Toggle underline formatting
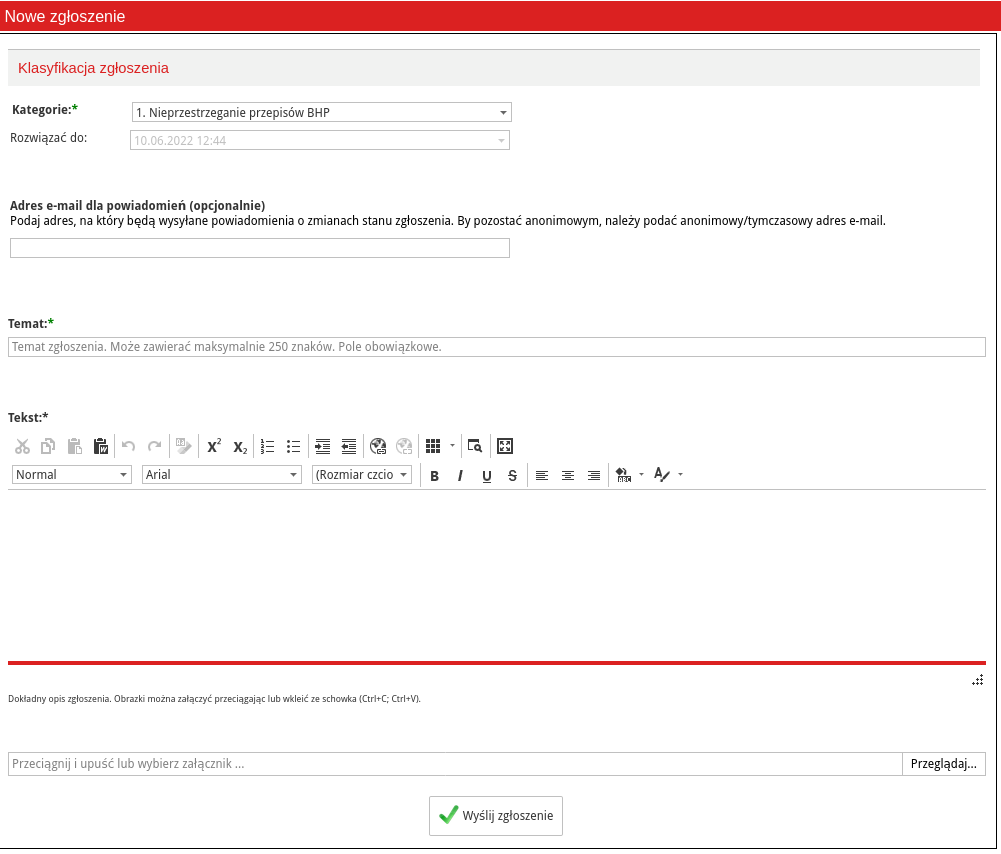 [x=487, y=476]
